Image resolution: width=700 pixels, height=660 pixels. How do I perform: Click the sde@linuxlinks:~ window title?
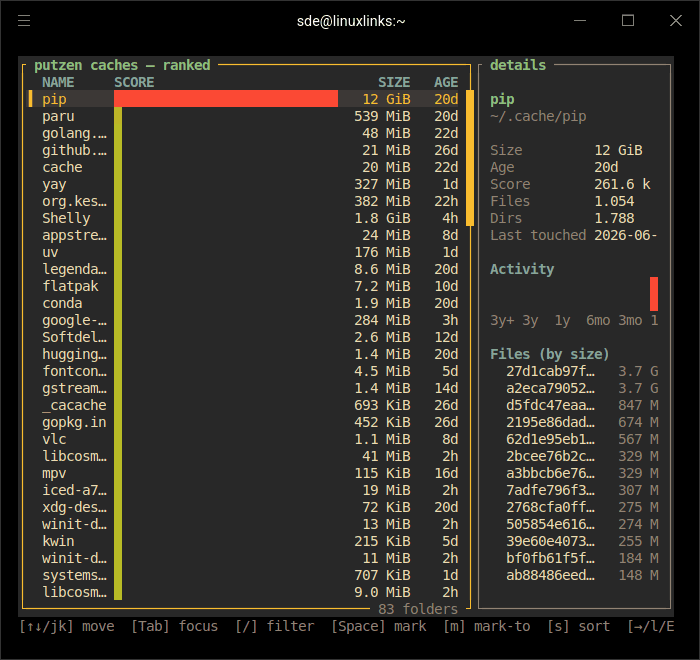[x=351, y=21]
